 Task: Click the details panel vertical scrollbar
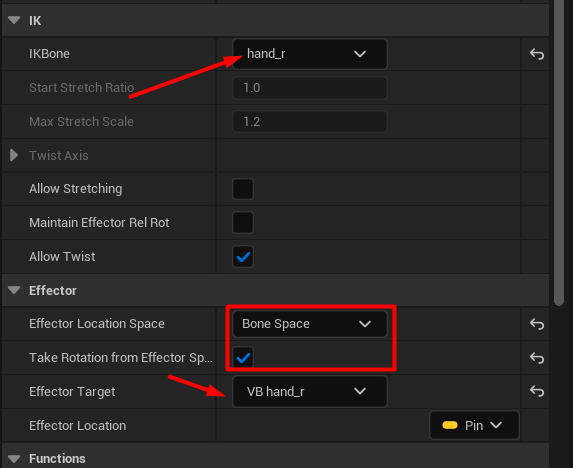pos(559,152)
